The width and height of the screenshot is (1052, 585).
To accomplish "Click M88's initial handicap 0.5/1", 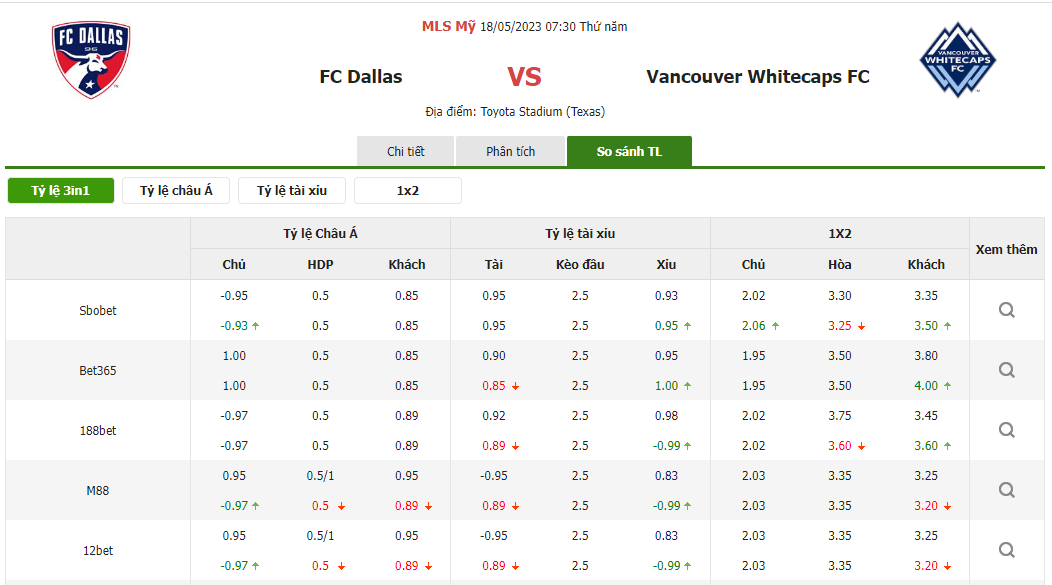I will click(320, 476).
